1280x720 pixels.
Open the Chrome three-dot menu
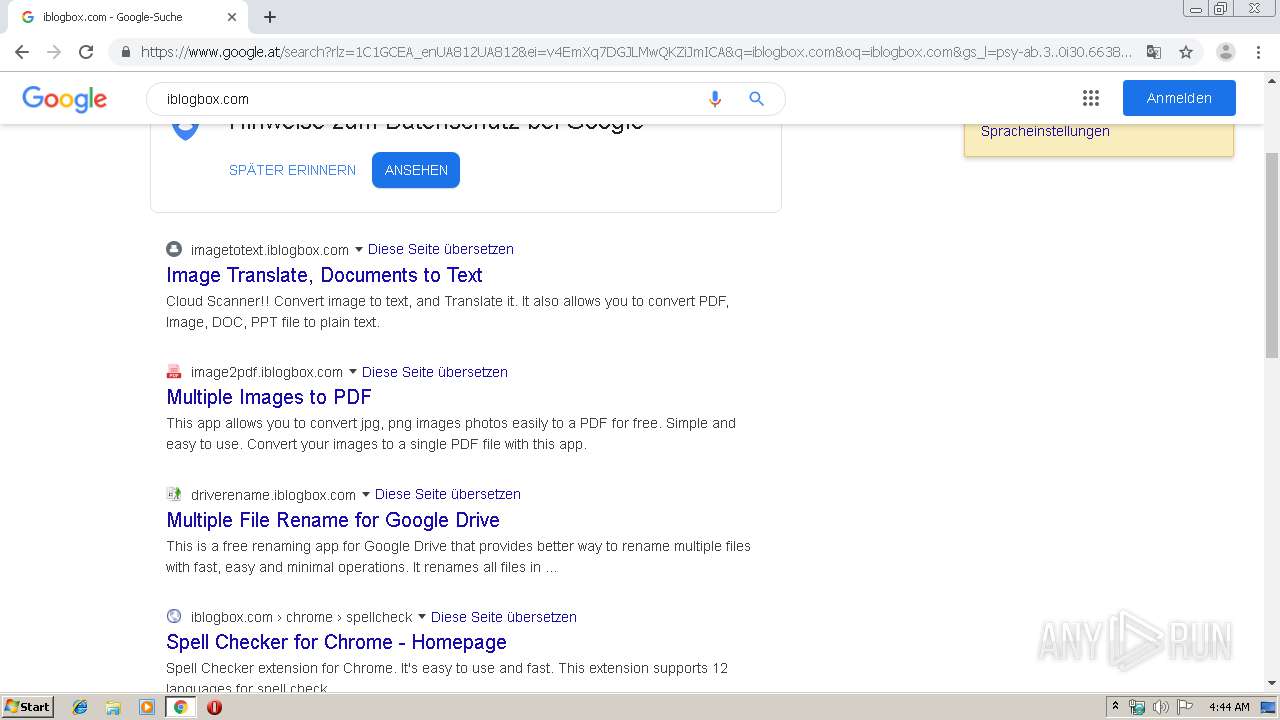point(1259,52)
